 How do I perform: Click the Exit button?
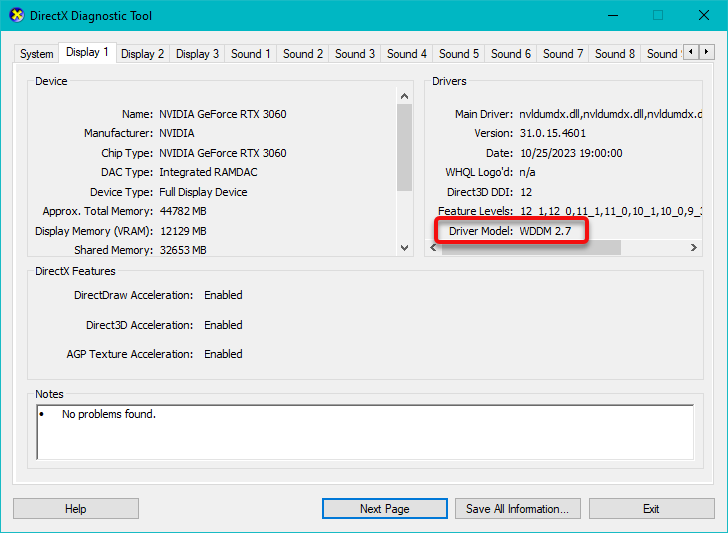(651, 509)
